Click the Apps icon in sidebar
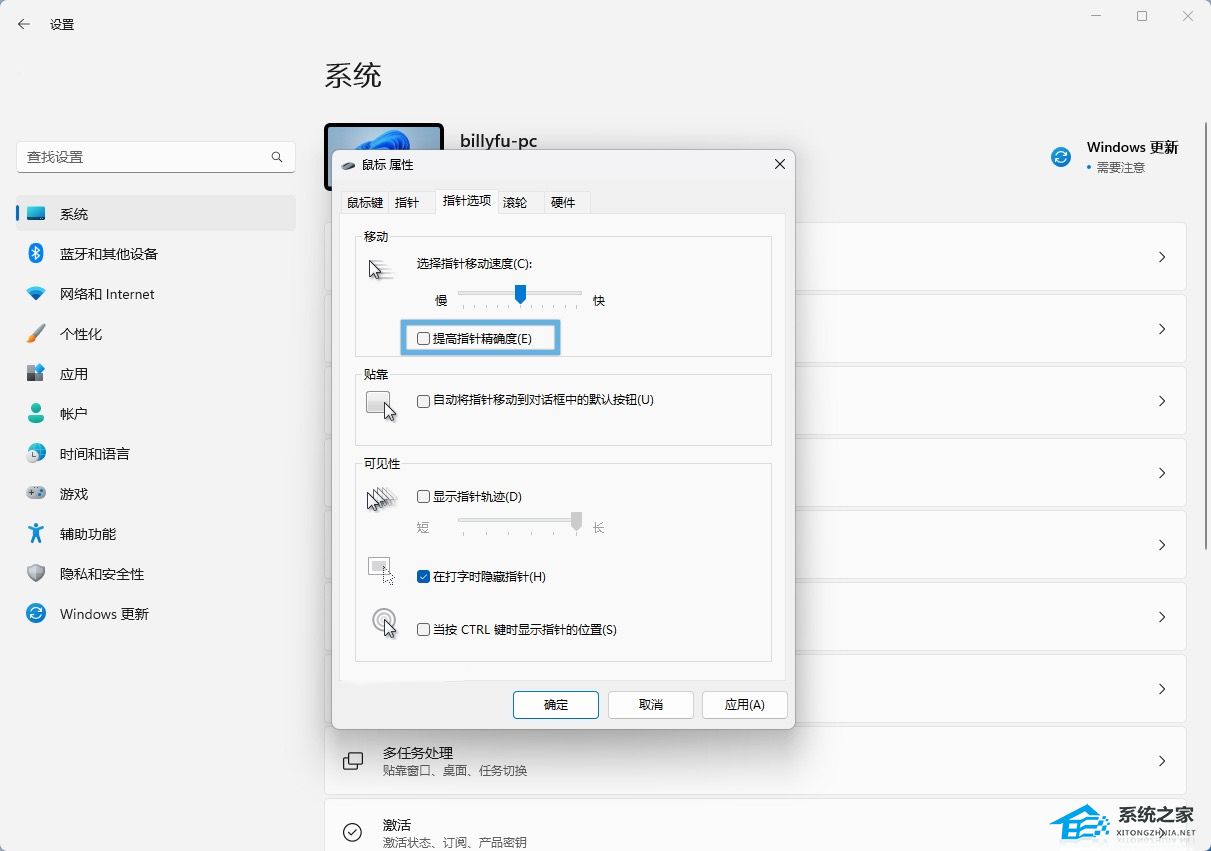 pos(36,374)
